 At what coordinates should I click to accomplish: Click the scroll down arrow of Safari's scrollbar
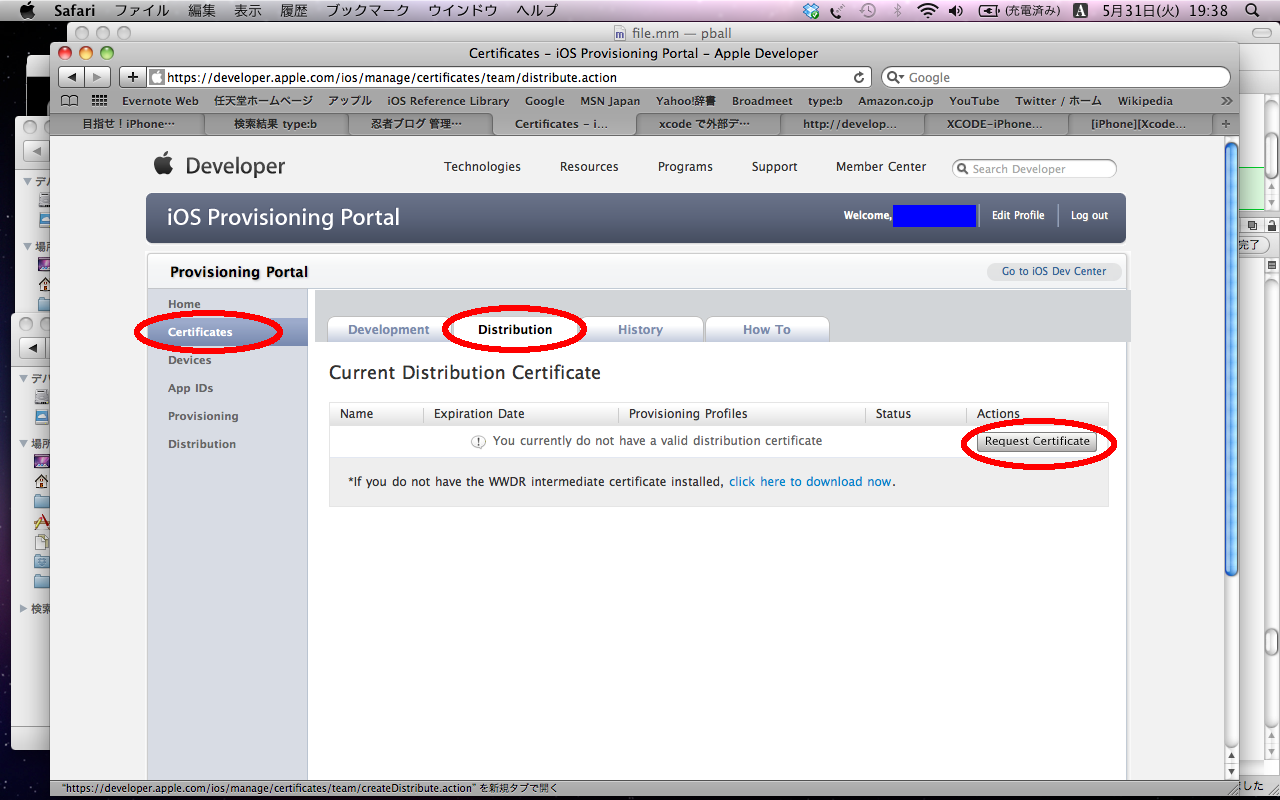tap(1232, 772)
